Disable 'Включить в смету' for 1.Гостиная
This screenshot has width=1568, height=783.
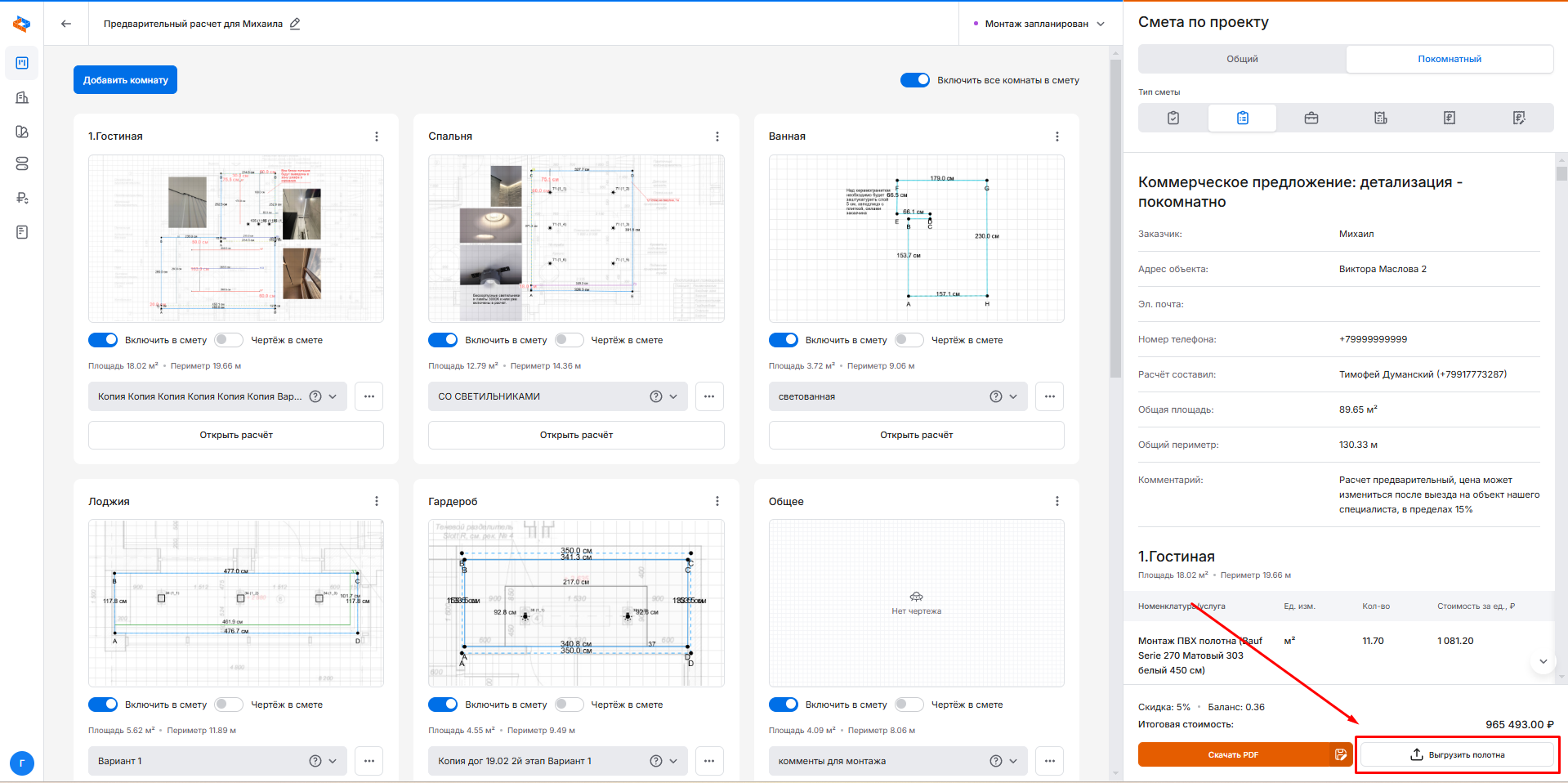pyautogui.click(x=103, y=340)
